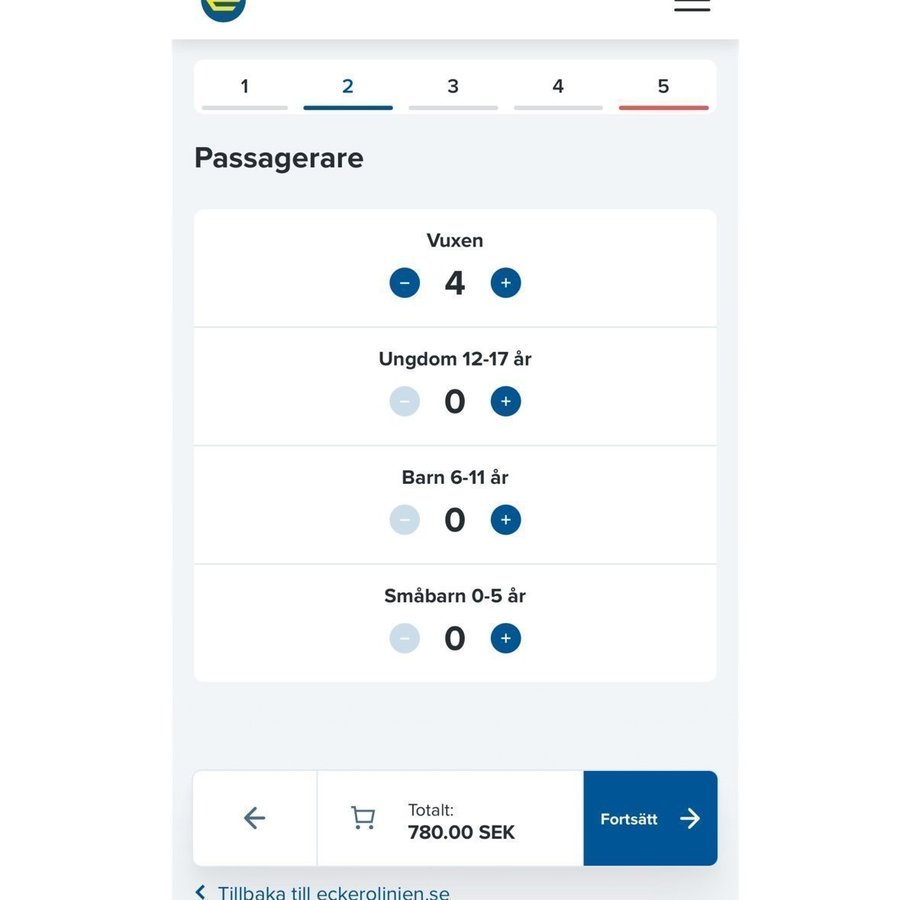Go back with the left arrow button

[255, 818]
